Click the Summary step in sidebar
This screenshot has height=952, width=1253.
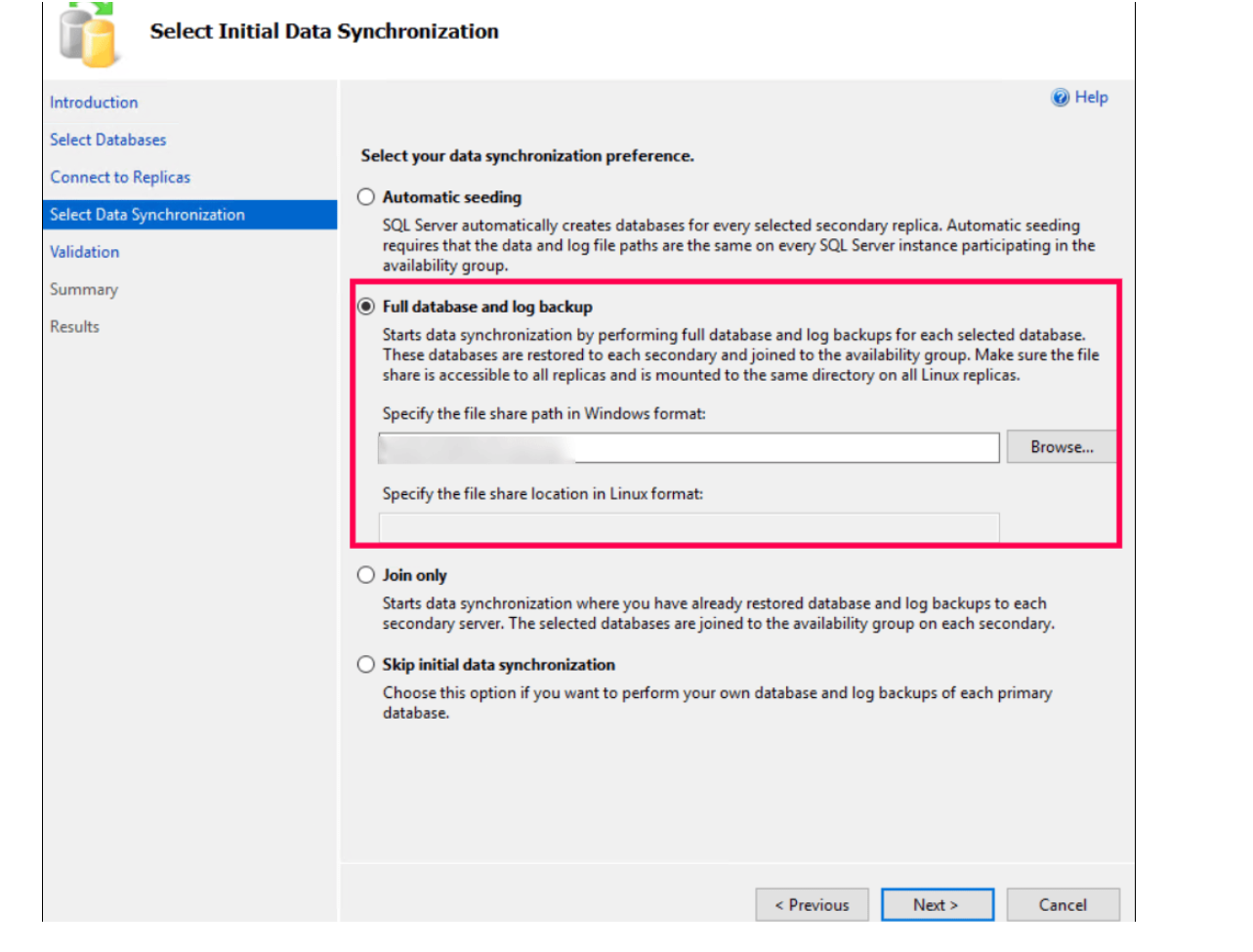(x=84, y=290)
